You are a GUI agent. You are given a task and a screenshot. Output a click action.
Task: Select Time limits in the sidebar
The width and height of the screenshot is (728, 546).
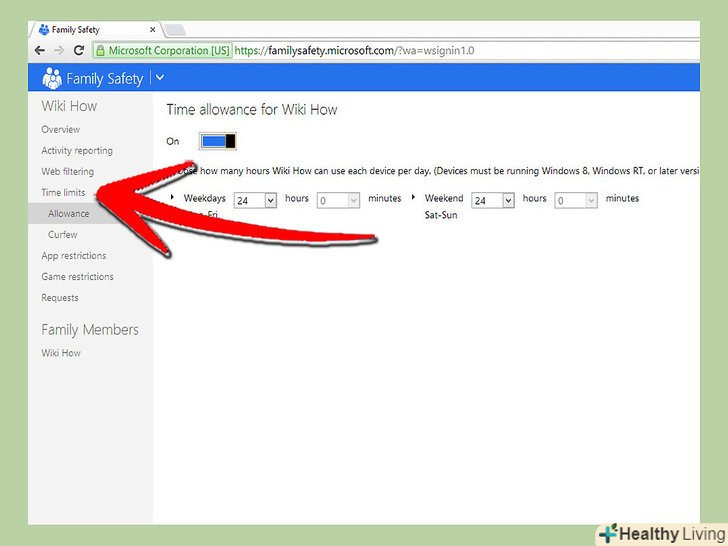(63, 193)
